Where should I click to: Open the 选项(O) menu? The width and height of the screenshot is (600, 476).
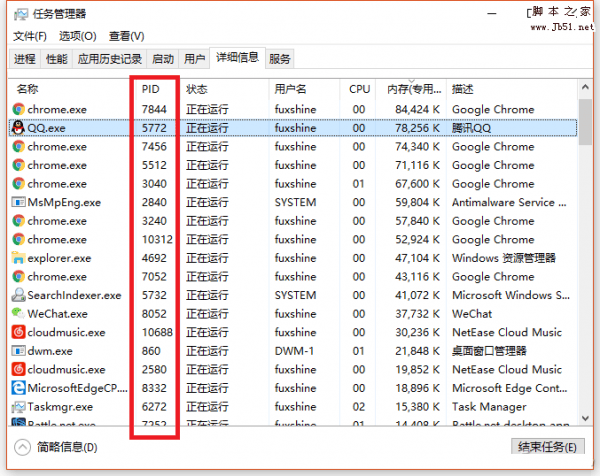[x=78, y=36]
